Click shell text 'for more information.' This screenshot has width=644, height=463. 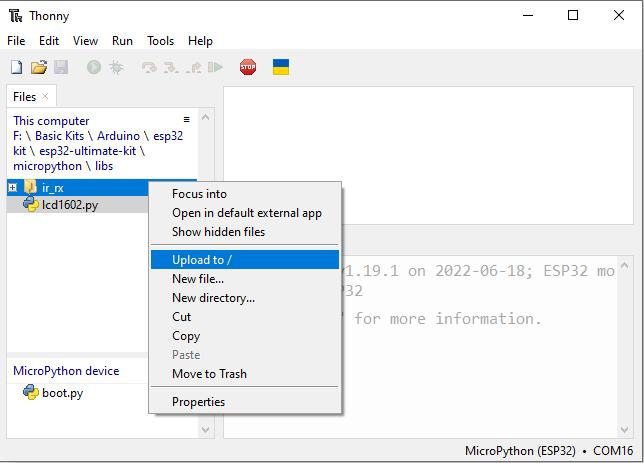point(448,319)
